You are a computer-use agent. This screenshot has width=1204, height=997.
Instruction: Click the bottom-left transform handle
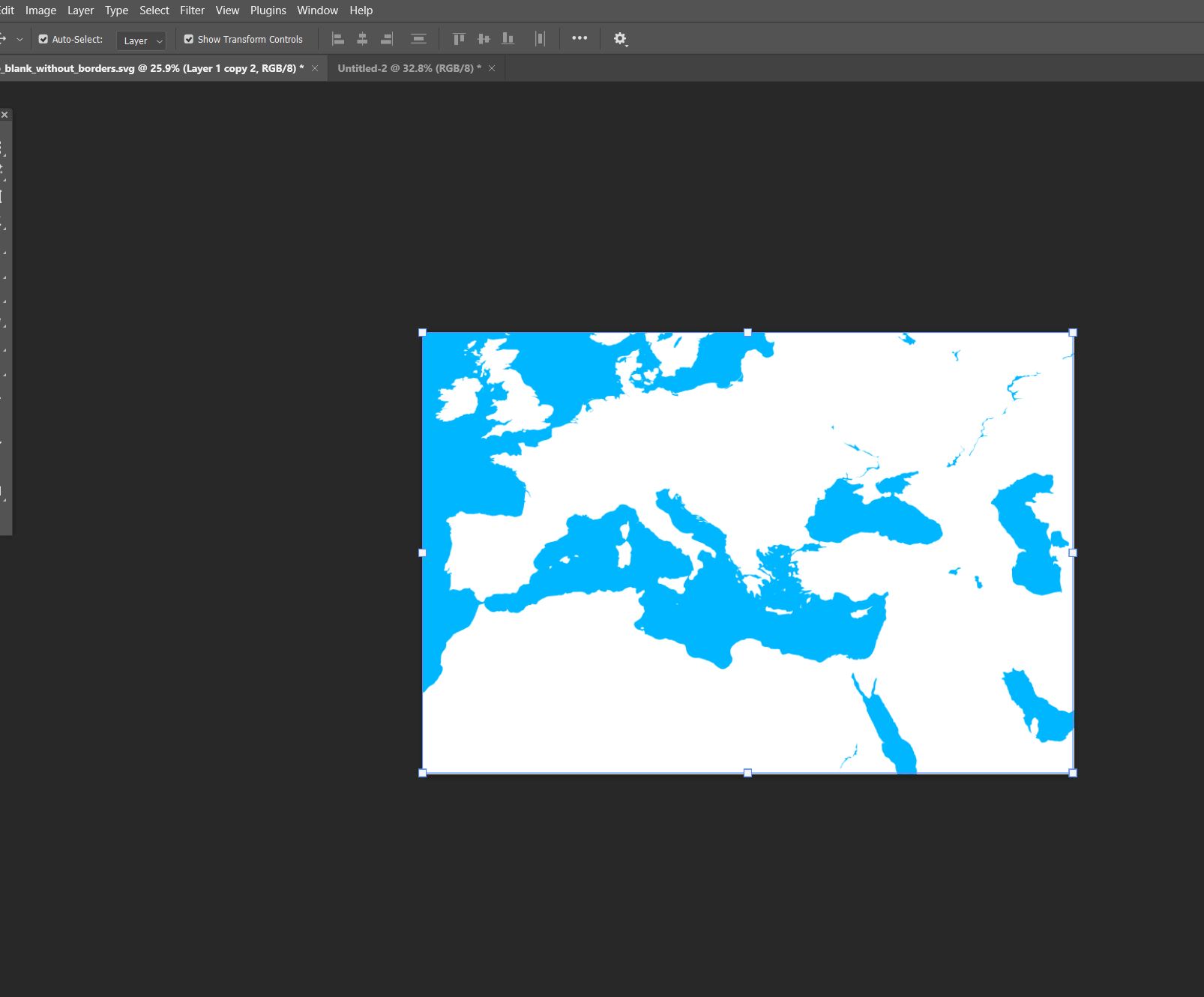coord(422,773)
